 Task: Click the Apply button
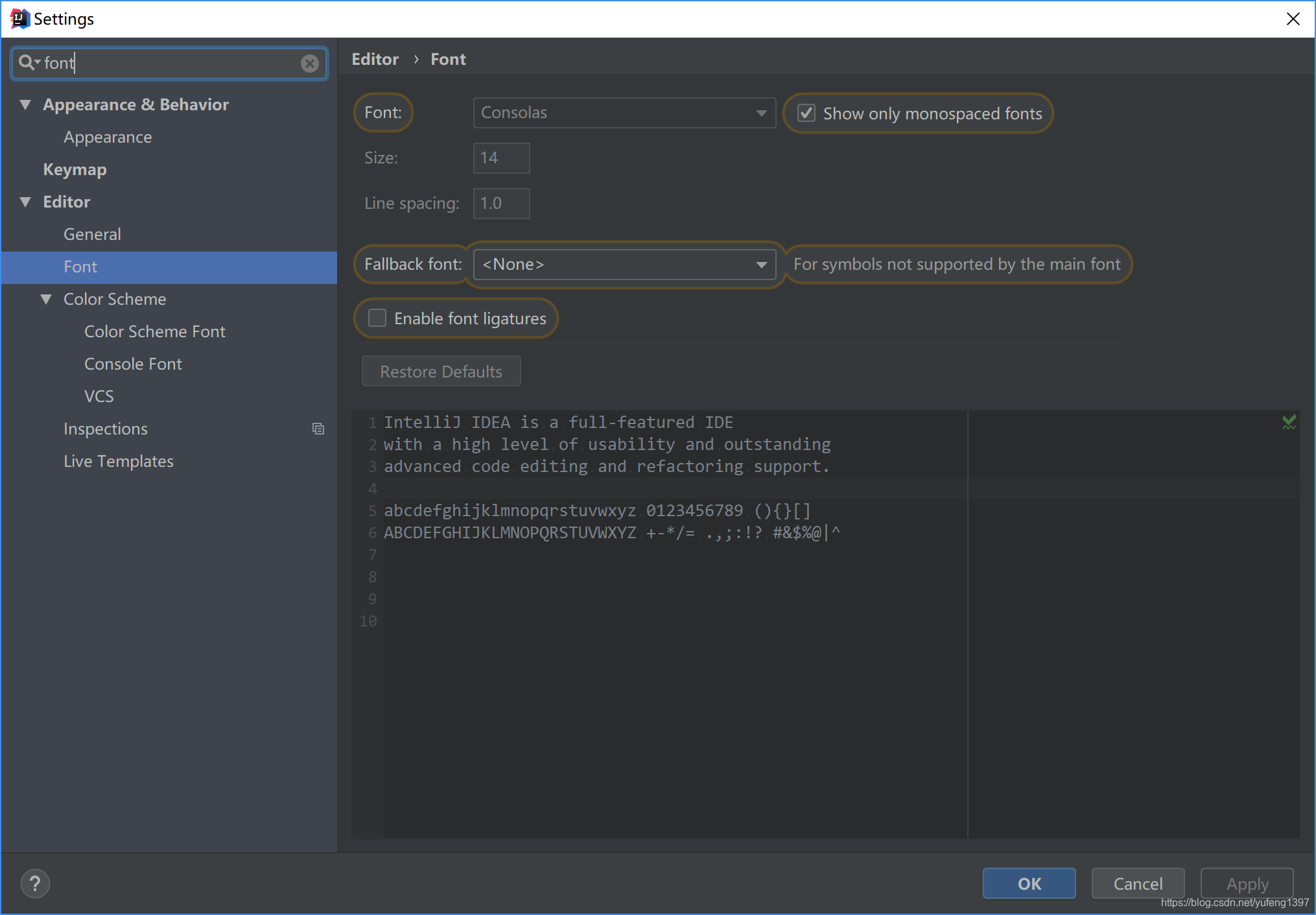[1247, 883]
